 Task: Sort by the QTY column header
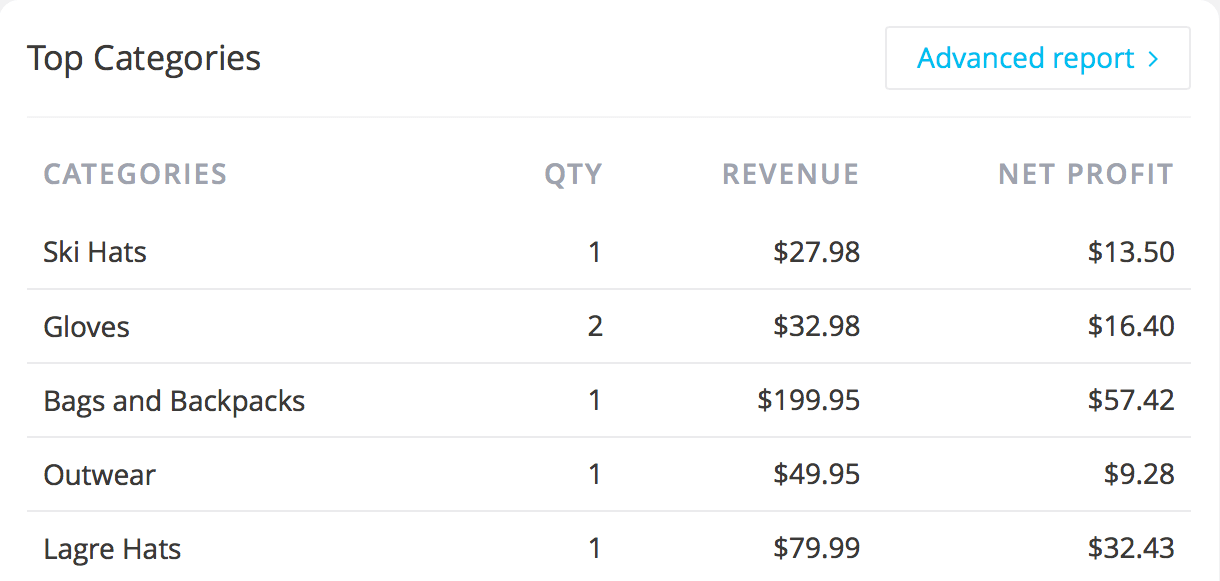pos(573,174)
